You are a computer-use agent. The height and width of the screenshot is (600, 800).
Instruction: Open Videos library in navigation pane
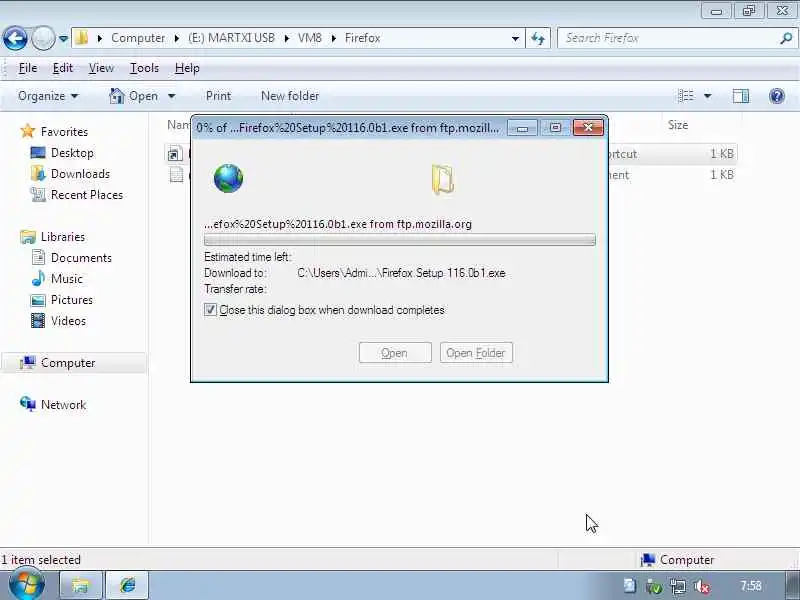tap(68, 321)
